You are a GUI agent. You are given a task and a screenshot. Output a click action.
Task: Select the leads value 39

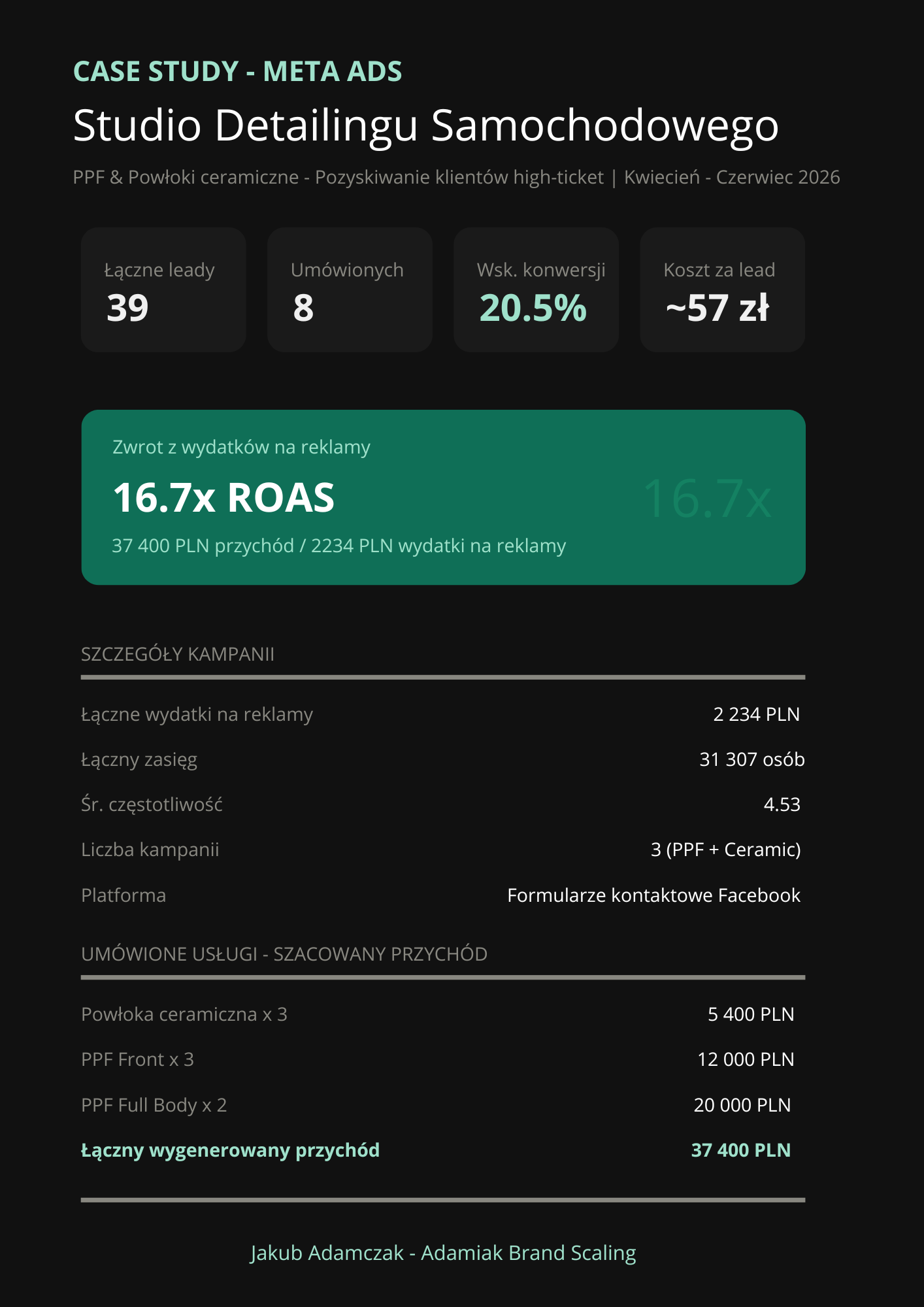tap(127, 308)
